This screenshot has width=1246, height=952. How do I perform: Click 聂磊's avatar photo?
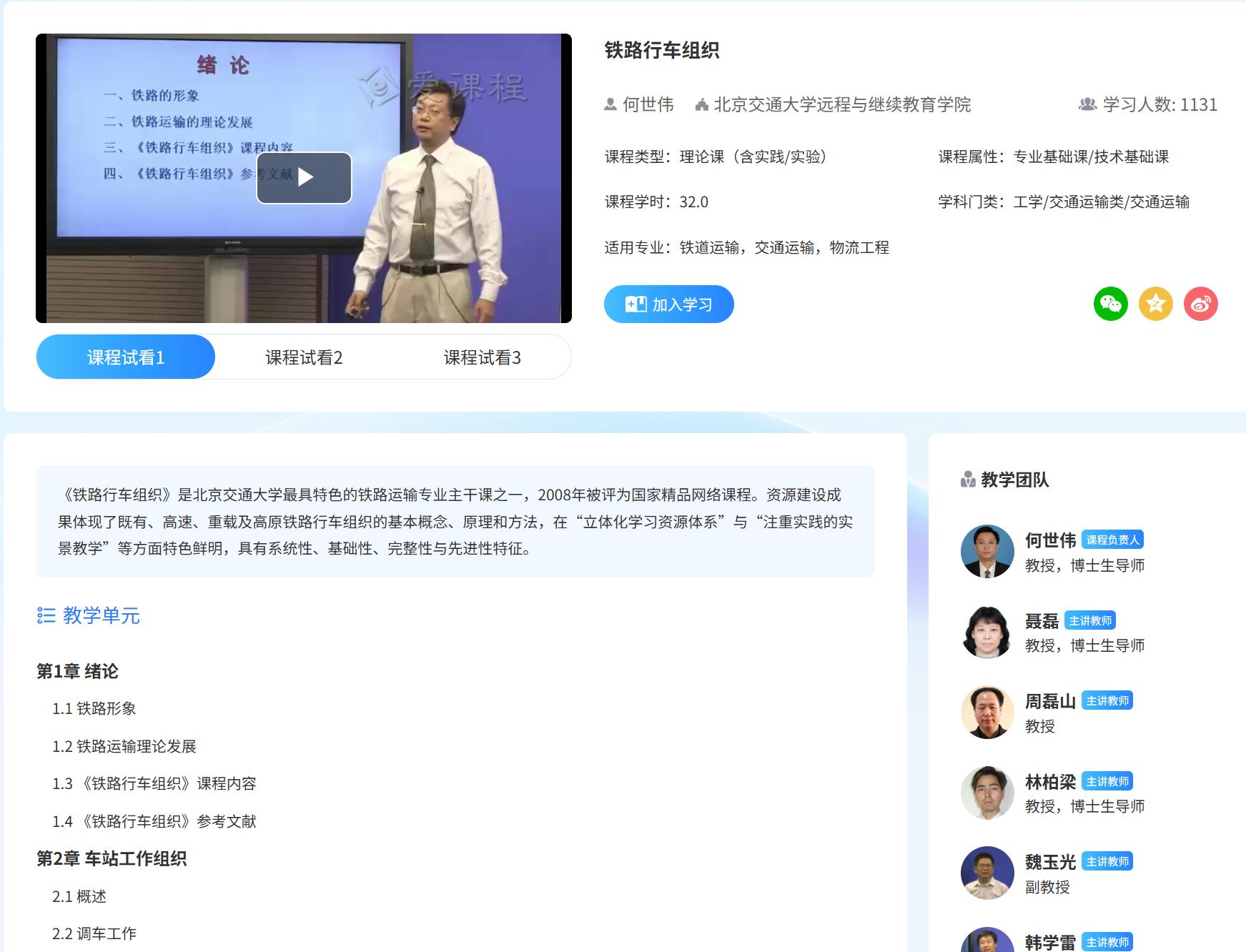[x=987, y=632]
